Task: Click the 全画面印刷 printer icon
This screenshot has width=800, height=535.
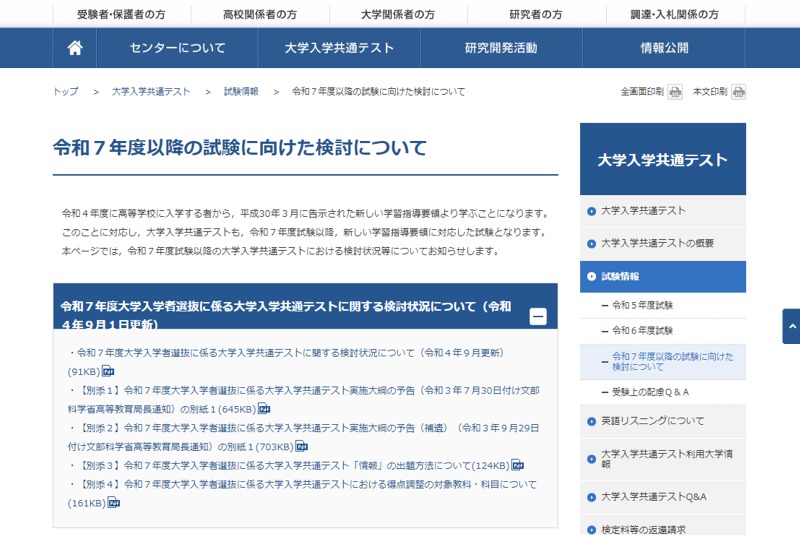Action: (675, 92)
